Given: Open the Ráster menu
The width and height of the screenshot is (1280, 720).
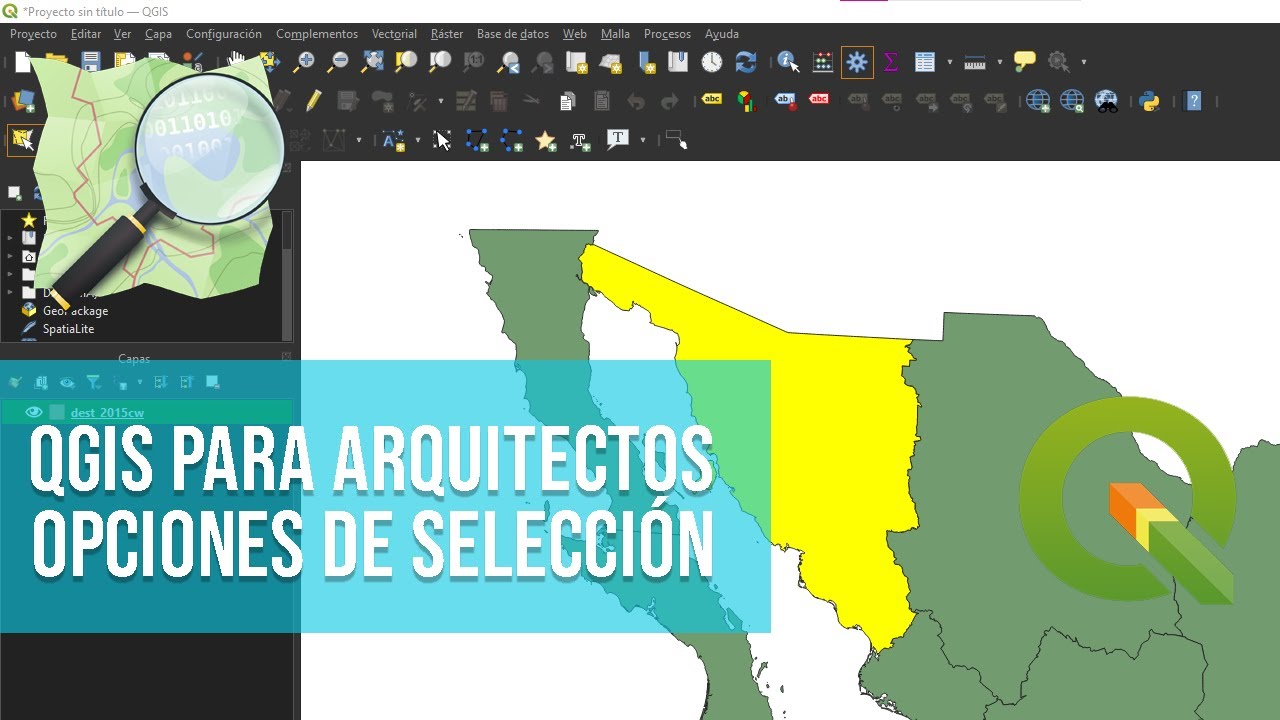Looking at the screenshot, I should pos(447,34).
